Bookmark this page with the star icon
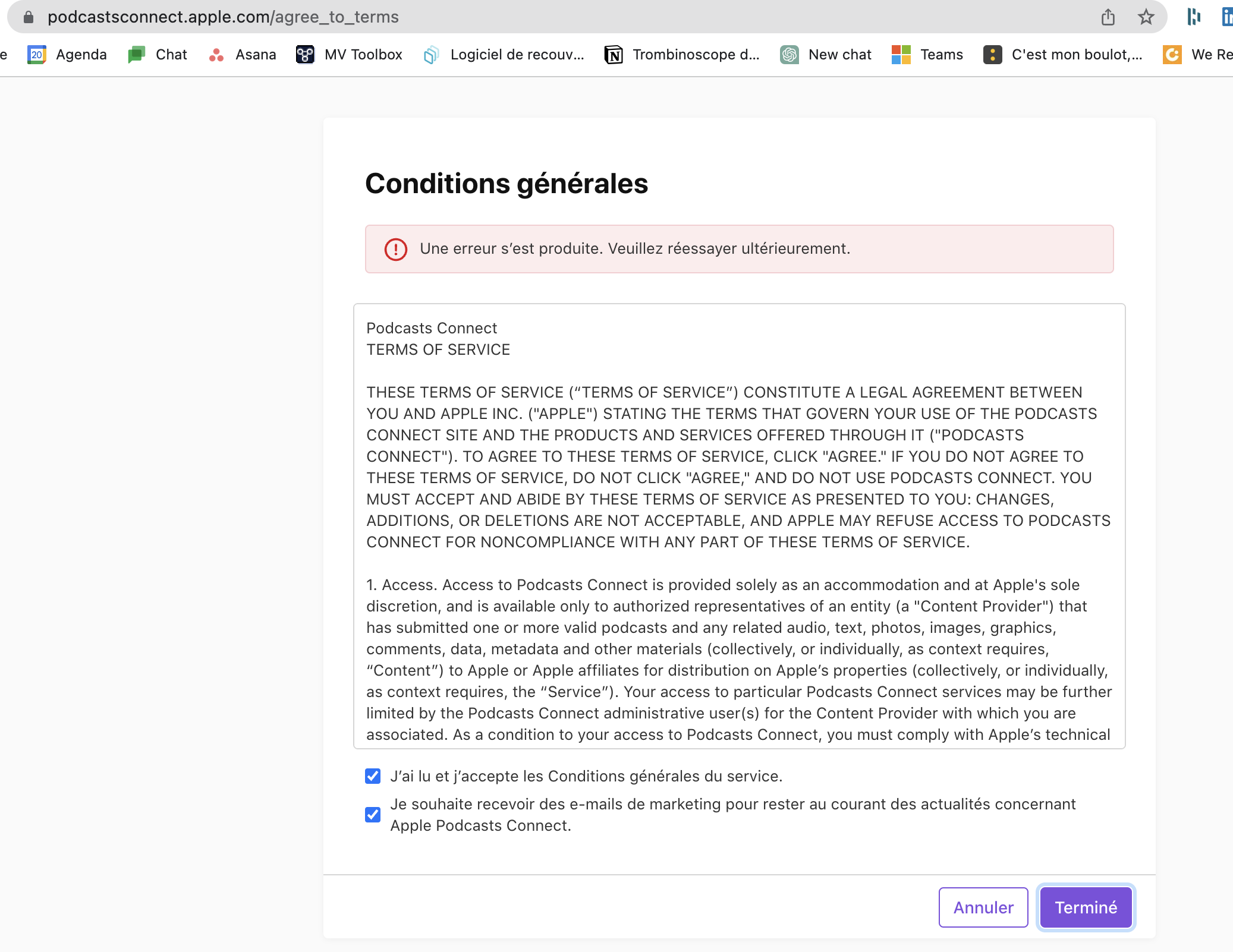The image size is (1233, 952). pyautogui.click(x=1146, y=17)
